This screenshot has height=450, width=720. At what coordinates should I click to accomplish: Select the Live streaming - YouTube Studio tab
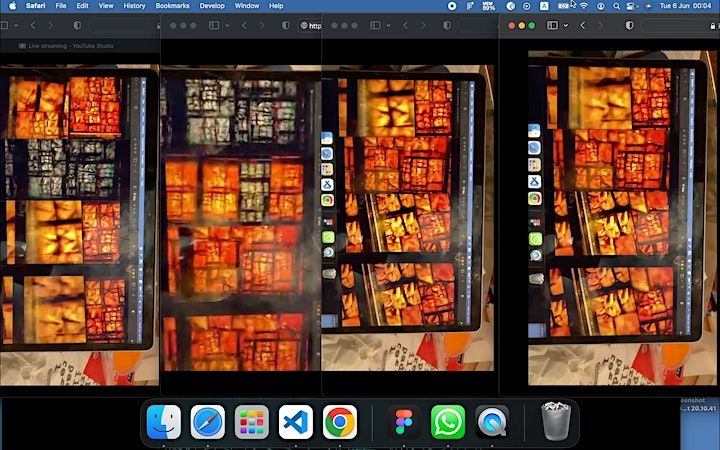coord(67,46)
